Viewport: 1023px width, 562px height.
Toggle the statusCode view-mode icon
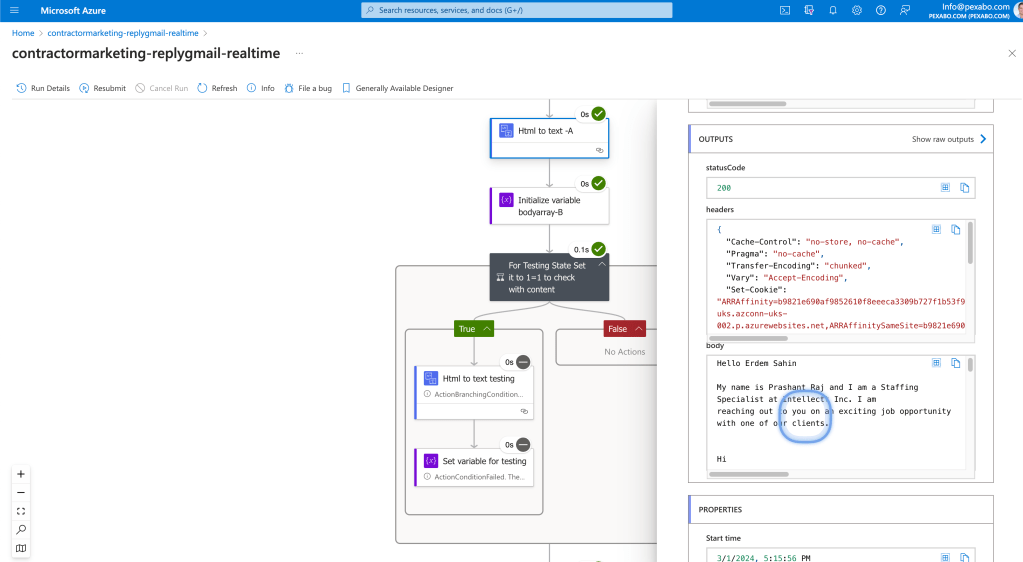[x=945, y=188]
